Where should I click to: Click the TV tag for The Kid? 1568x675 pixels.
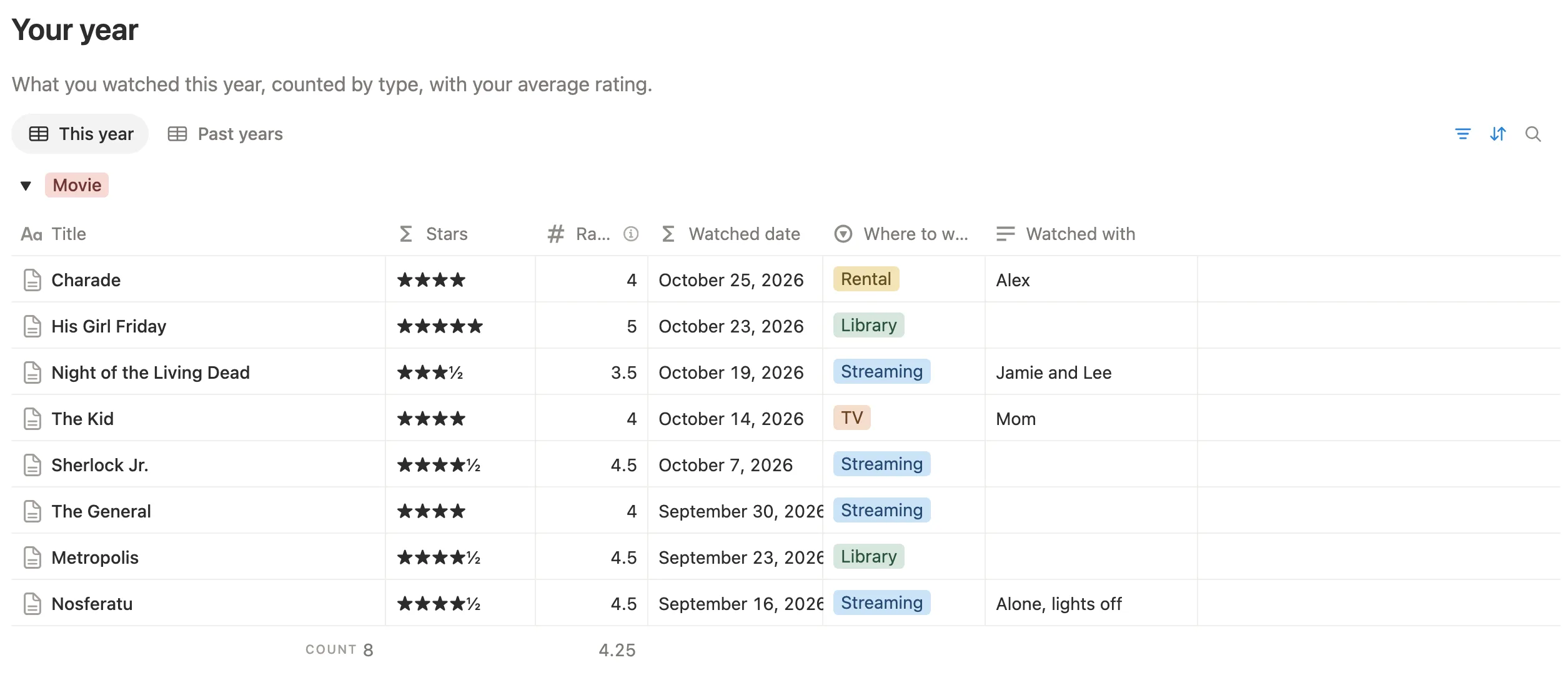click(x=852, y=417)
